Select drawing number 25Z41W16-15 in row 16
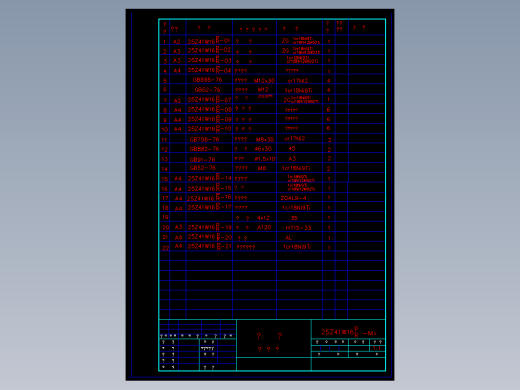This screenshot has width=520, height=390. coord(209,188)
